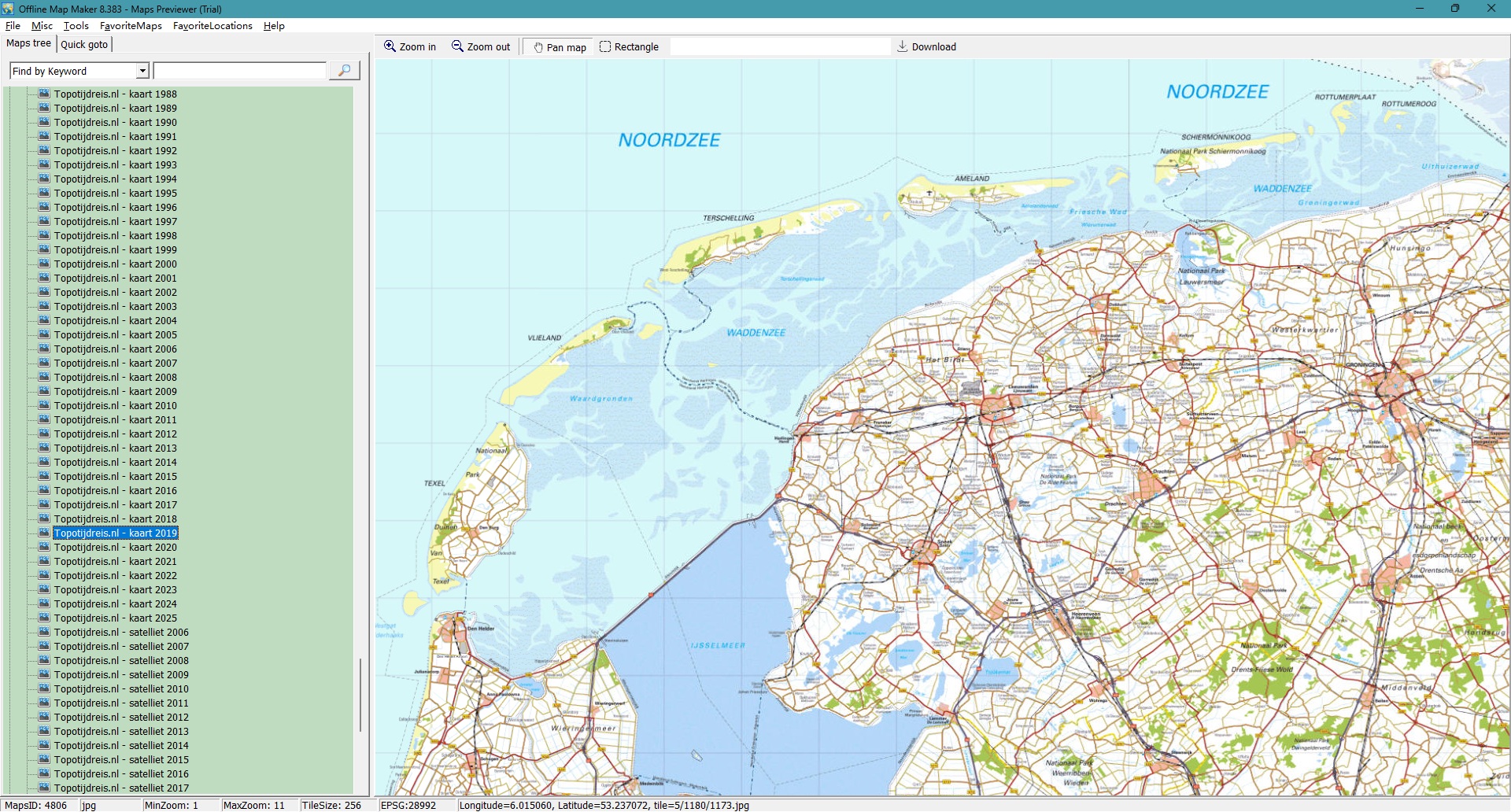1511x812 pixels.
Task: Switch to the Maps tree tab
Action: tap(28, 44)
